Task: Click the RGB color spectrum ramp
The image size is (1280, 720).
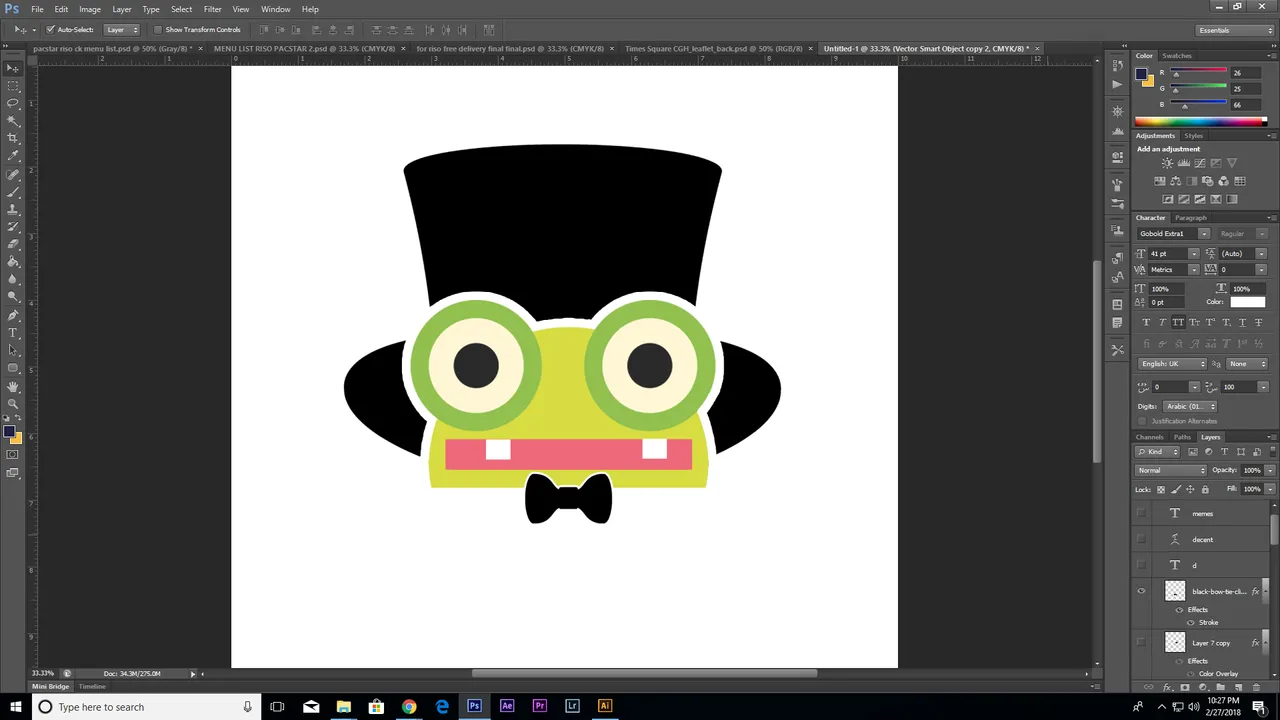Action: pos(1200,122)
